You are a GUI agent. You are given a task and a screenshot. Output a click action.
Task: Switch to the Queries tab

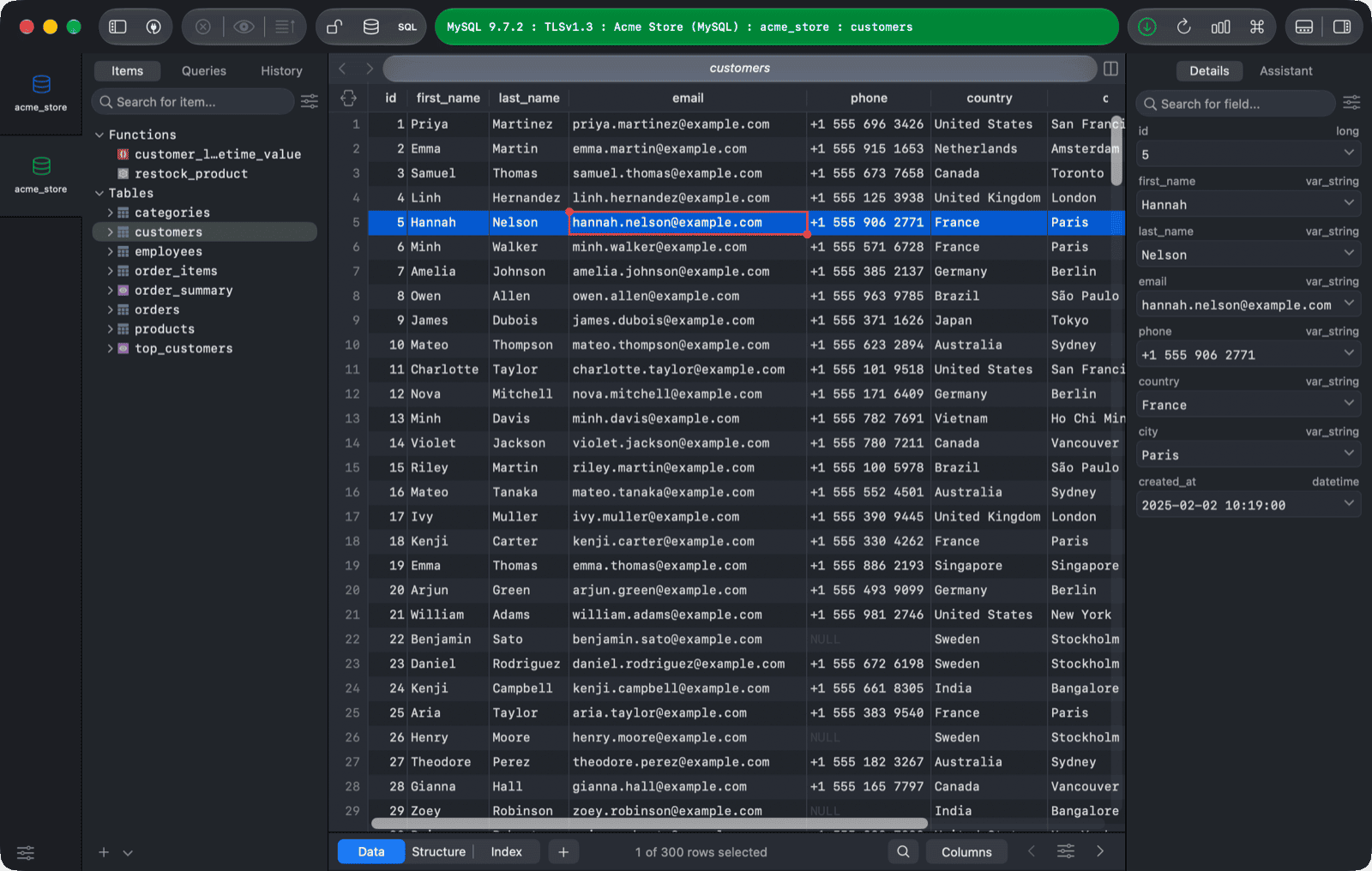tap(204, 71)
